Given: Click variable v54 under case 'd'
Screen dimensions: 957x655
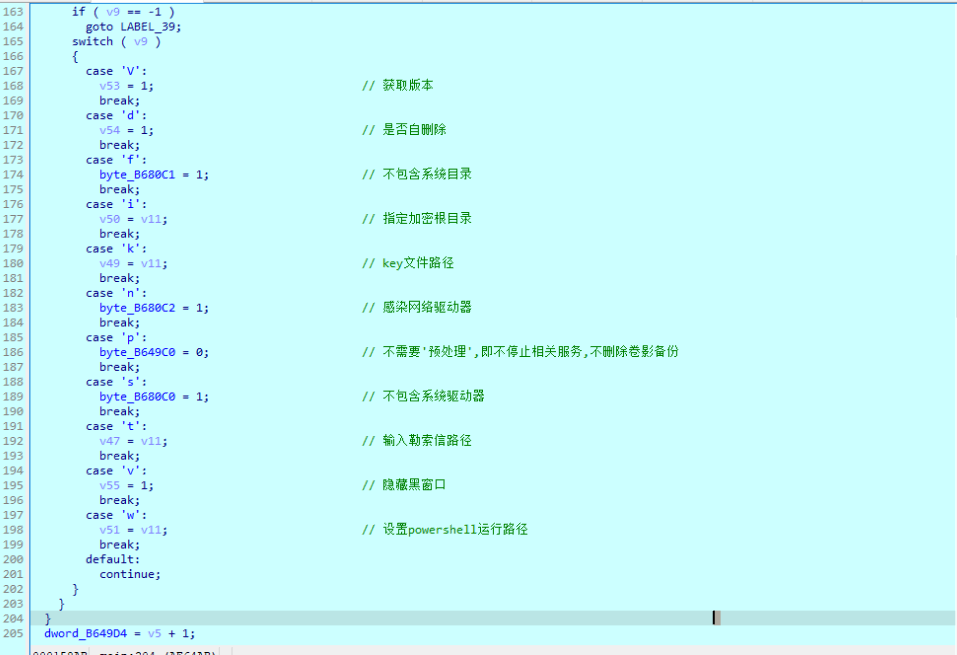Looking at the screenshot, I should click(x=109, y=130).
